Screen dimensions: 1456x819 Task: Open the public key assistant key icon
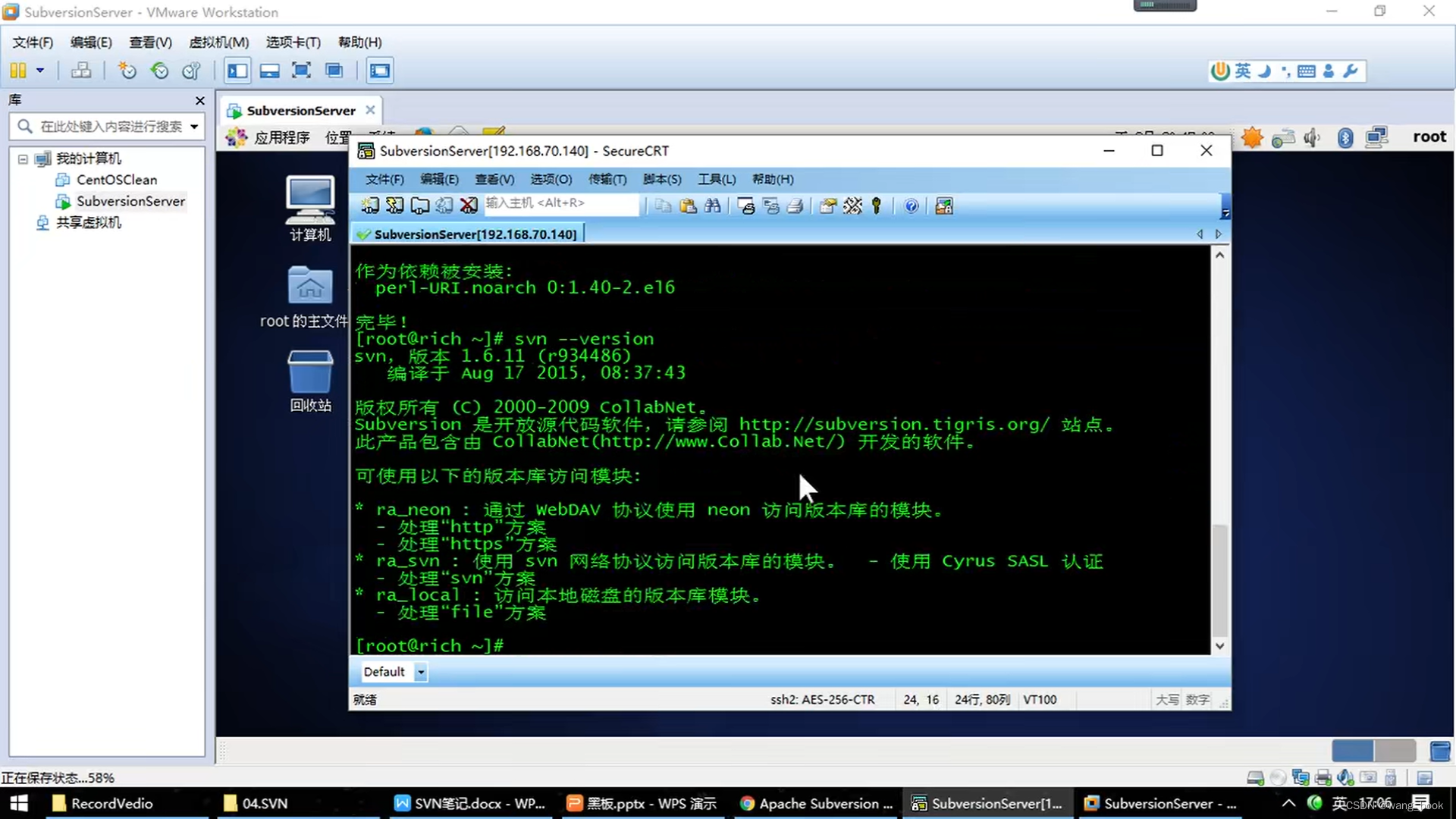click(x=877, y=206)
